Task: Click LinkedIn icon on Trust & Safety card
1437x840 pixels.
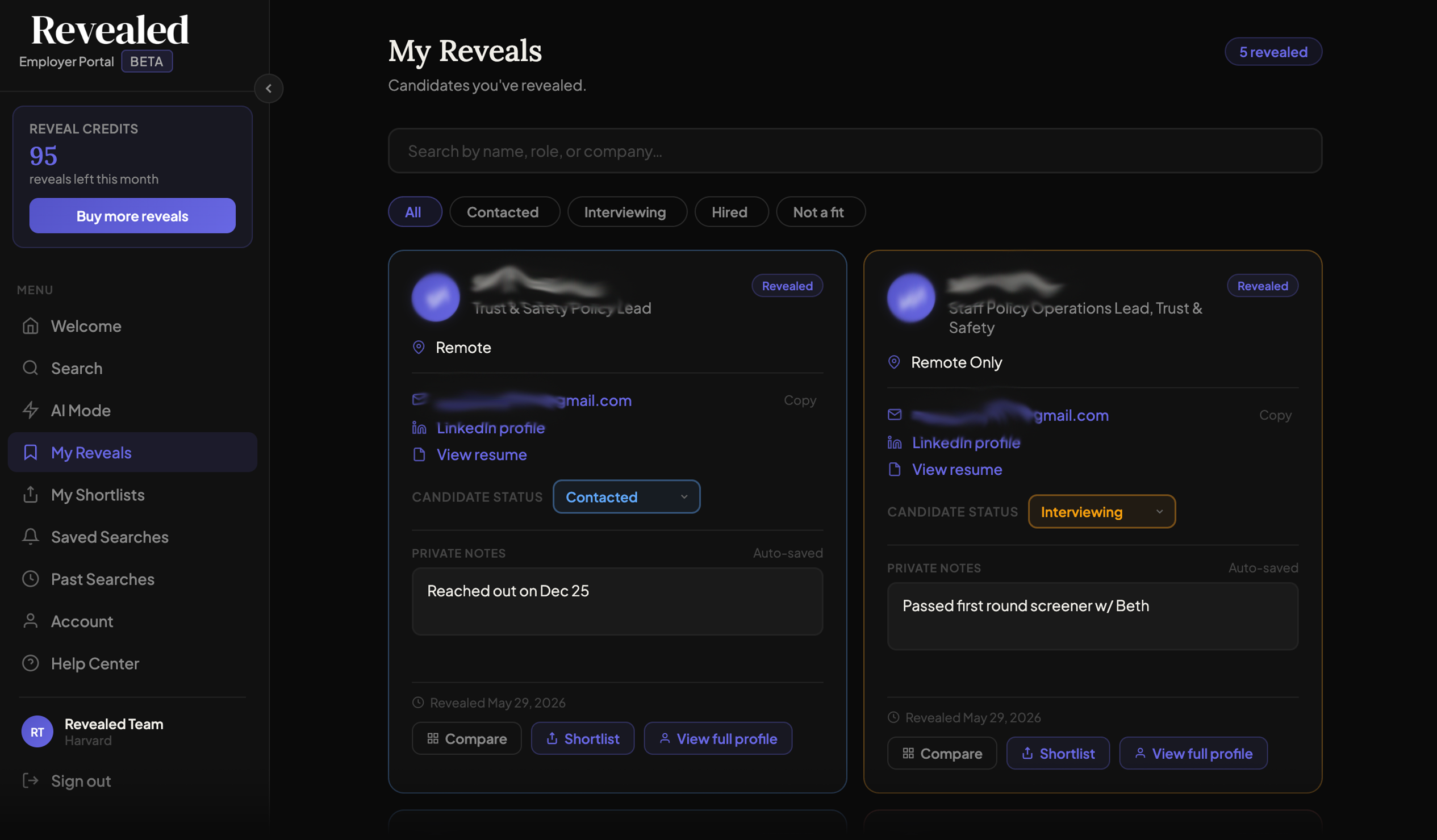Action: (419, 428)
